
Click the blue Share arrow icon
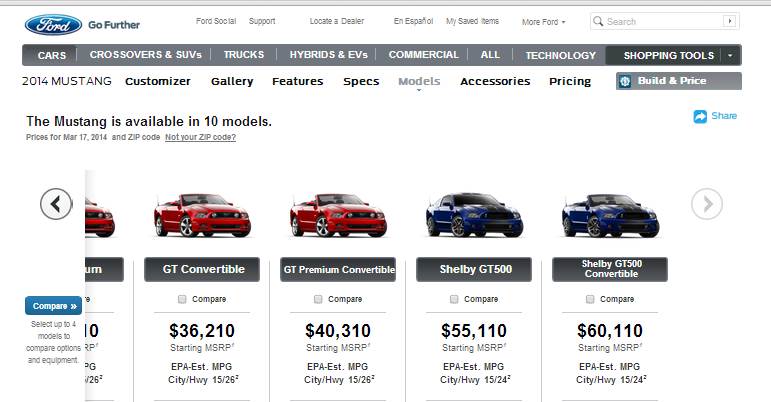point(700,116)
